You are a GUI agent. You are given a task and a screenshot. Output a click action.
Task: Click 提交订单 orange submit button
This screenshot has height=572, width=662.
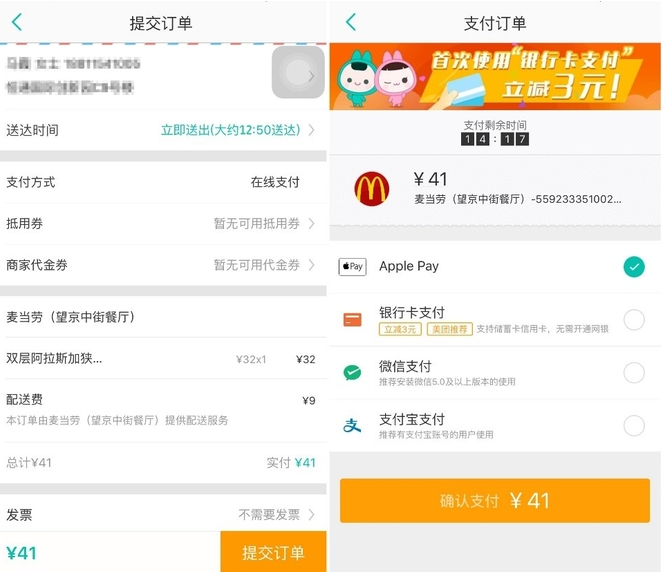click(x=273, y=552)
